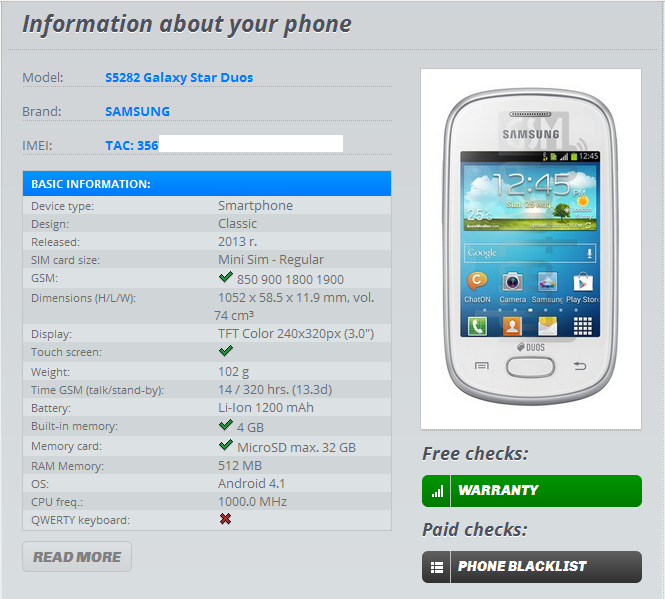The height and width of the screenshot is (599, 665).
Task: Click the signal bars icon on Warranty button
Action: tap(437, 491)
